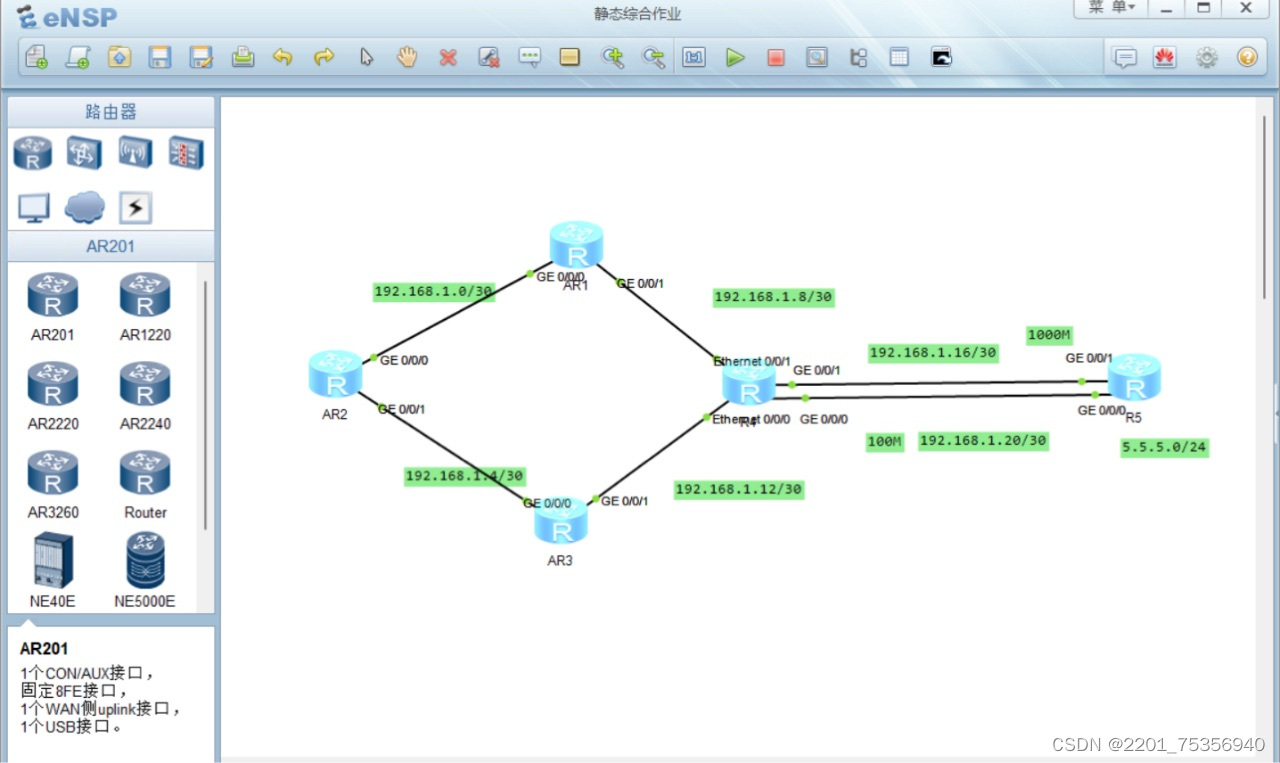Click the 192.168.1.12/30 label
This screenshot has height=763, width=1280.
[738, 489]
